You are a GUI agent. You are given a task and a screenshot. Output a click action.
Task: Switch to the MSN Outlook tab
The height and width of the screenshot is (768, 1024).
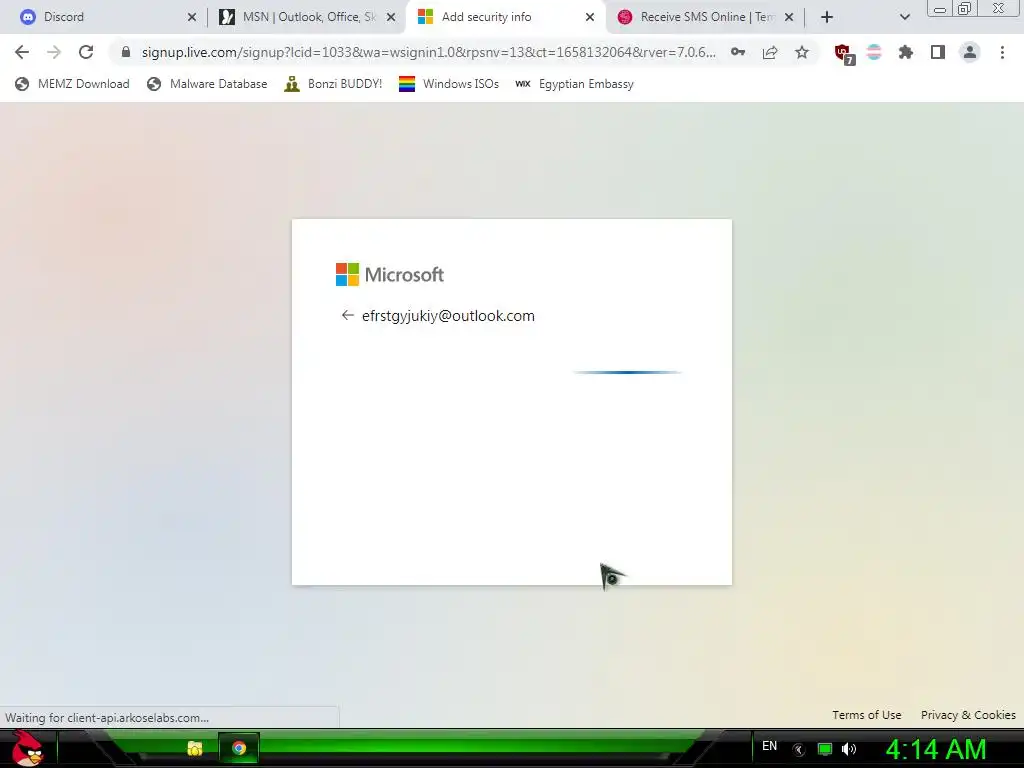(x=308, y=17)
